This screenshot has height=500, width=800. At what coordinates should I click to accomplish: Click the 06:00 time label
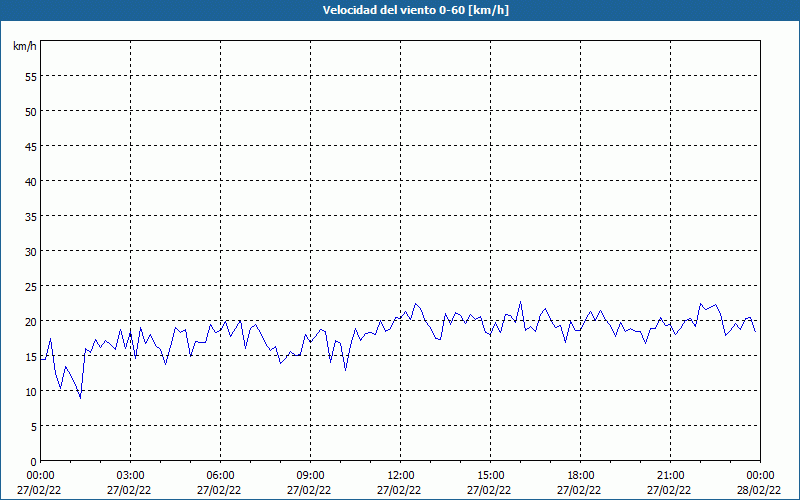click(x=220, y=476)
